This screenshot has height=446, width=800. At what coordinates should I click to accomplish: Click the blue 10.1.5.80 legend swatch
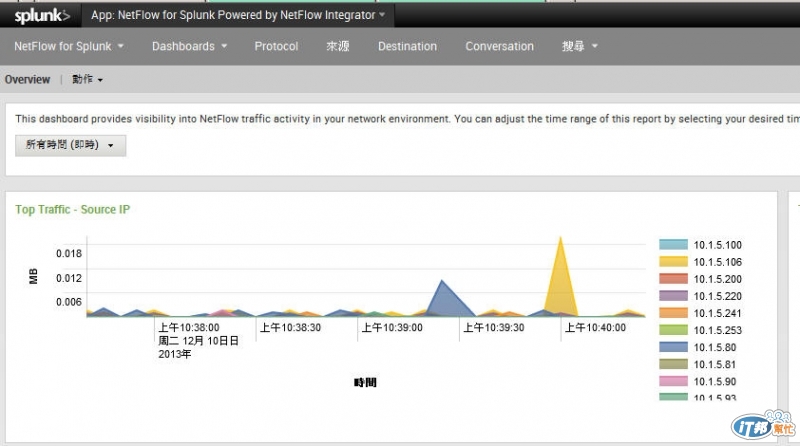pyautogui.click(x=673, y=347)
